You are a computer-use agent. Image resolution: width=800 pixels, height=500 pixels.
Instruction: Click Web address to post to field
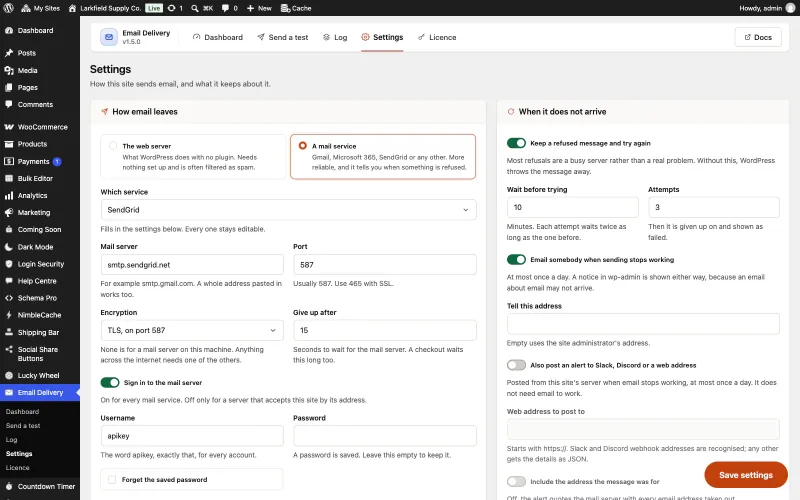[x=643, y=430]
